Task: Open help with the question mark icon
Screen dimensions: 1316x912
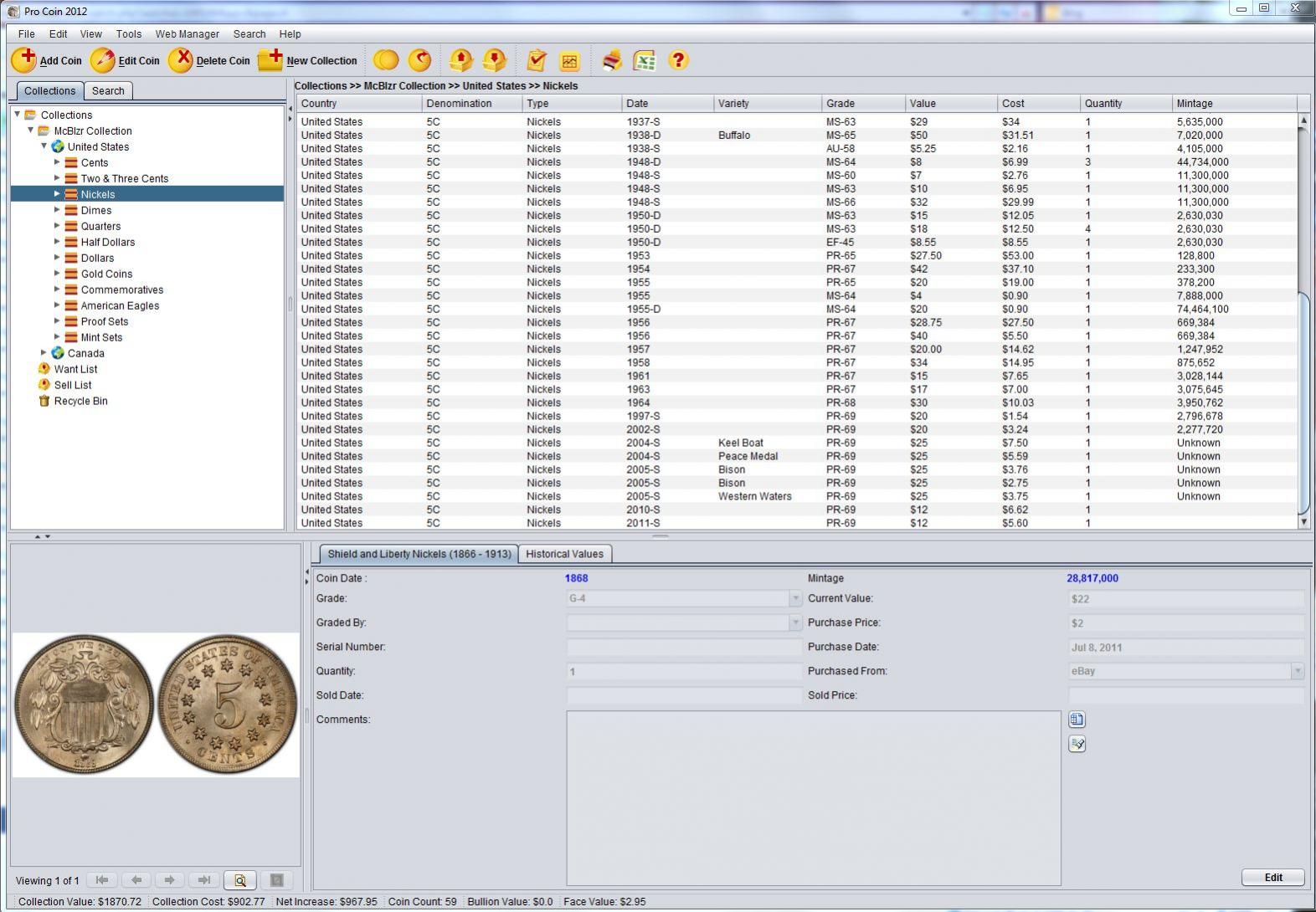Action: tap(678, 60)
